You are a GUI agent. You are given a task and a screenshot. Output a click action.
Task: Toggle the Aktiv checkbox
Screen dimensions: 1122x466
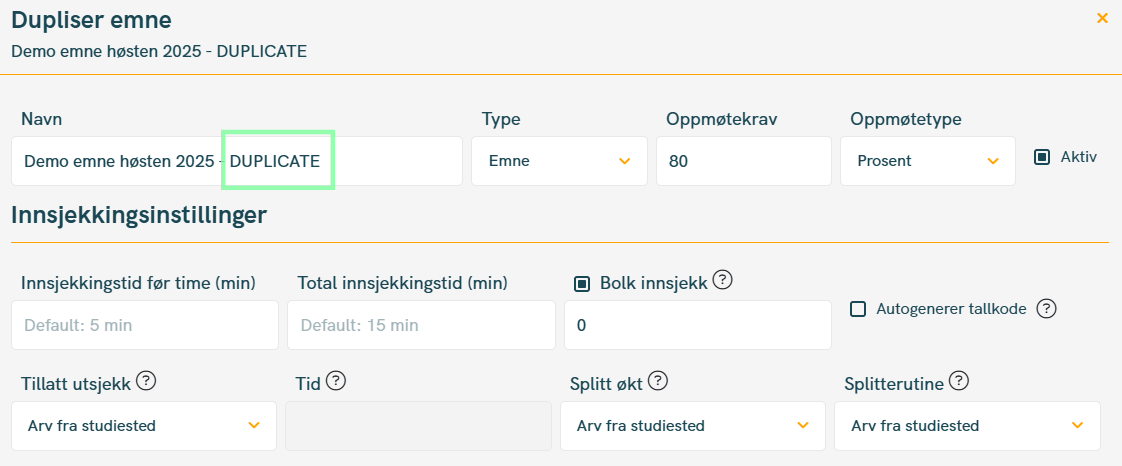1042,157
